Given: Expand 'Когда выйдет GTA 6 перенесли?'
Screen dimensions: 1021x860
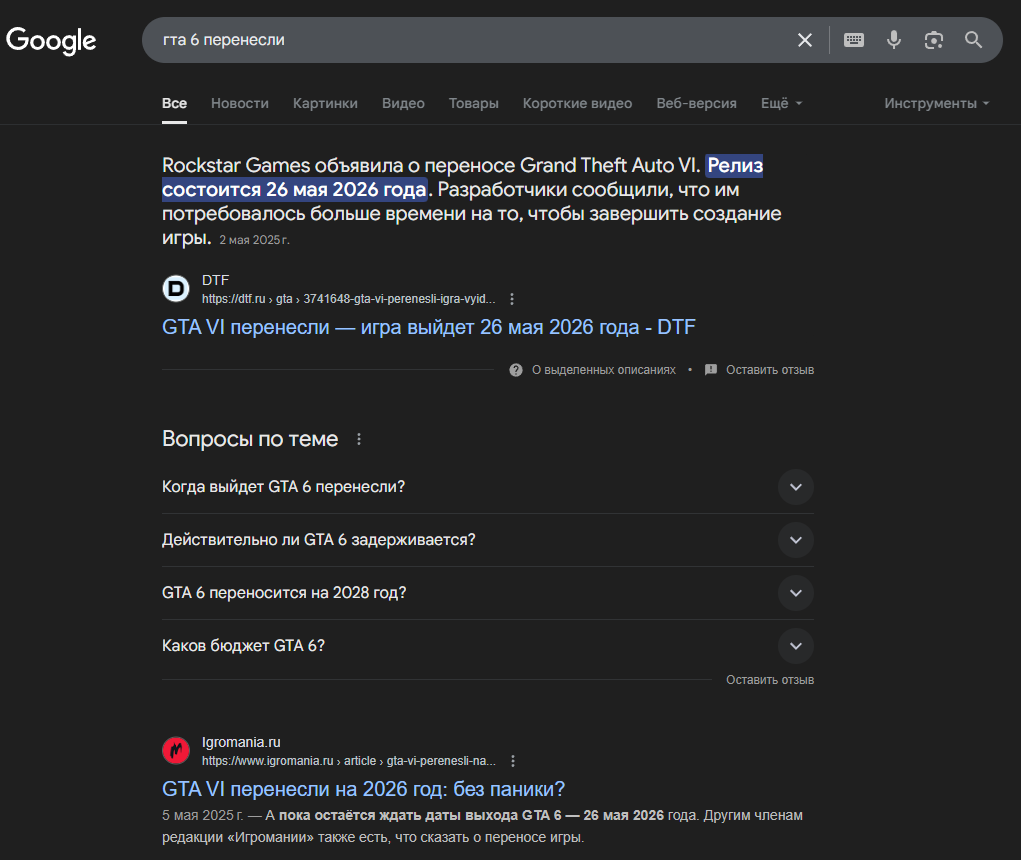Looking at the screenshot, I should click(488, 487).
